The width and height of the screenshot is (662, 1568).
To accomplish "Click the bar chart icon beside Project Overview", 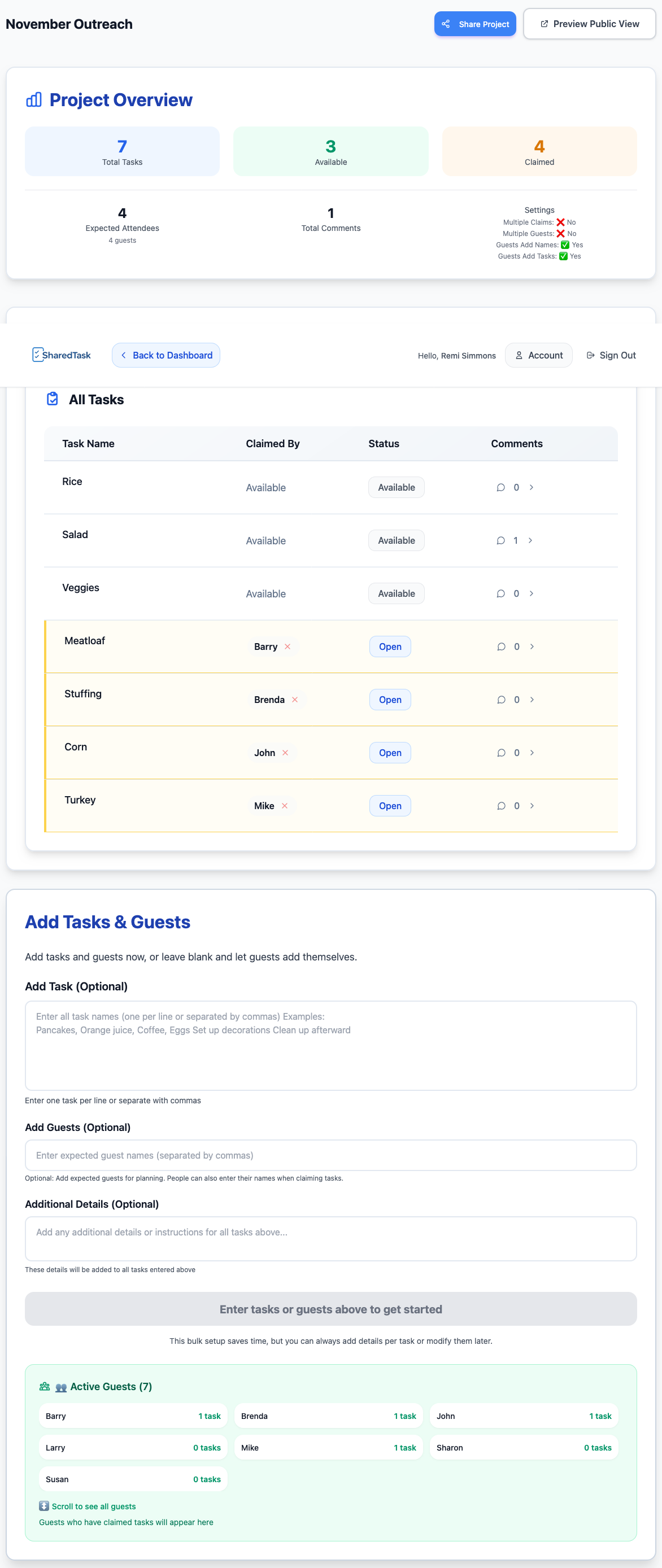I will tap(34, 99).
